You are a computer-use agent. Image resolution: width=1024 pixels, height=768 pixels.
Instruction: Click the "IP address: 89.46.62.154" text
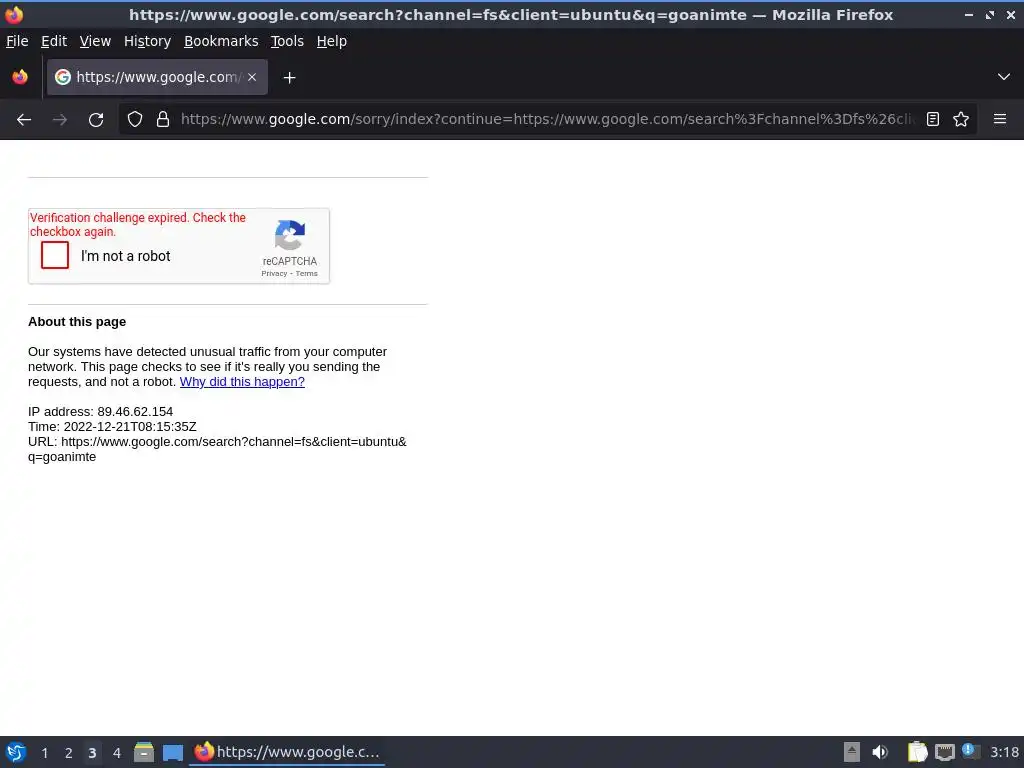point(101,411)
